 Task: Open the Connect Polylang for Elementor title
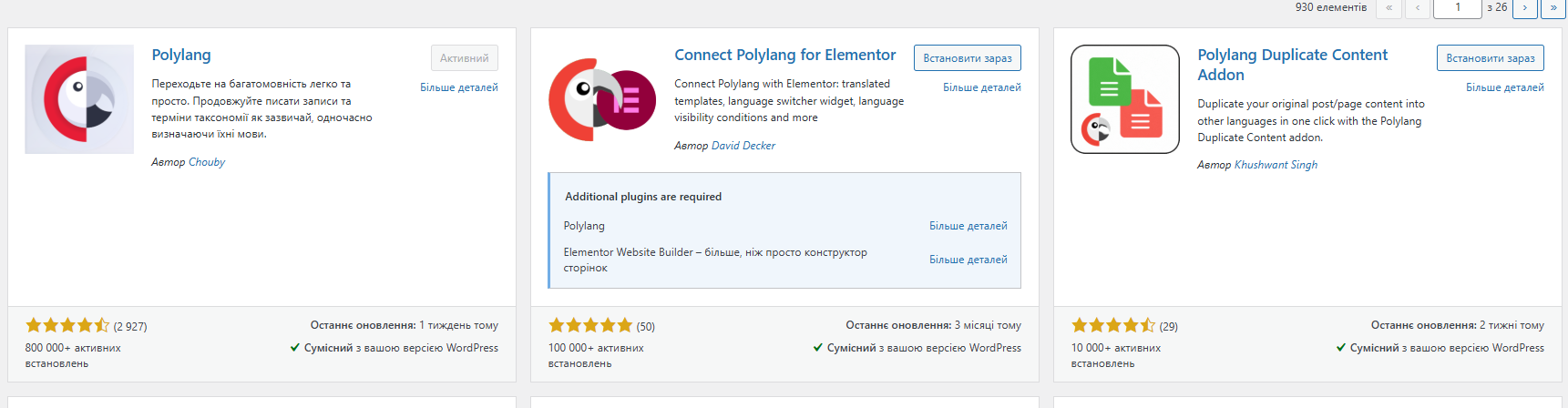[784, 55]
